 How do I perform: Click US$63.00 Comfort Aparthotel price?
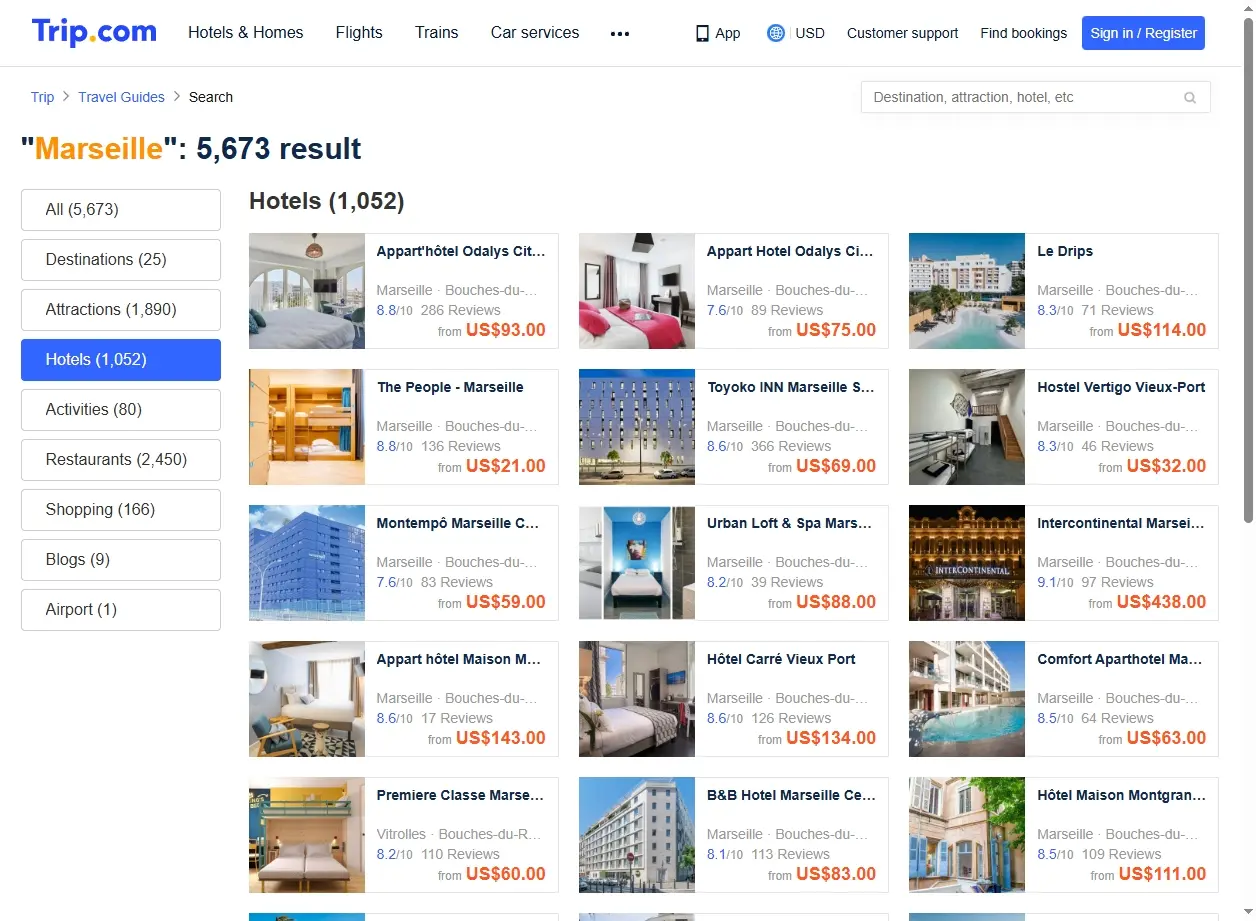(x=1166, y=738)
